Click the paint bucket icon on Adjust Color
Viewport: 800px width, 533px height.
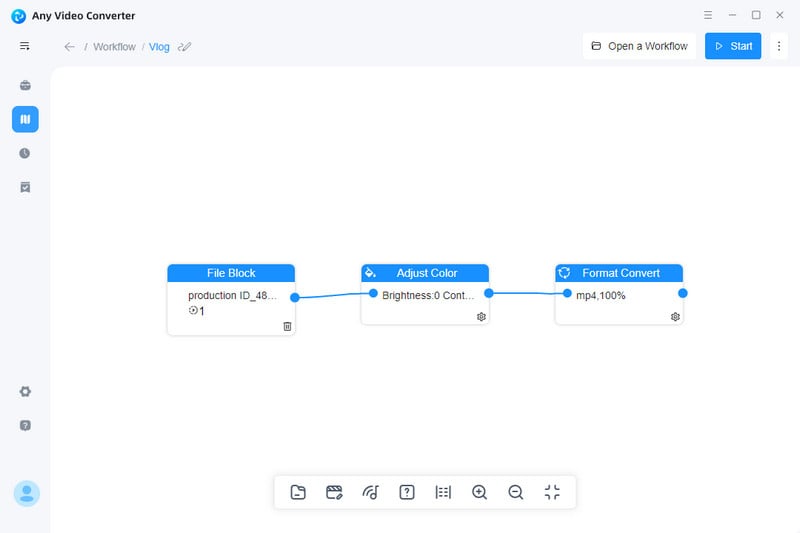click(x=370, y=273)
